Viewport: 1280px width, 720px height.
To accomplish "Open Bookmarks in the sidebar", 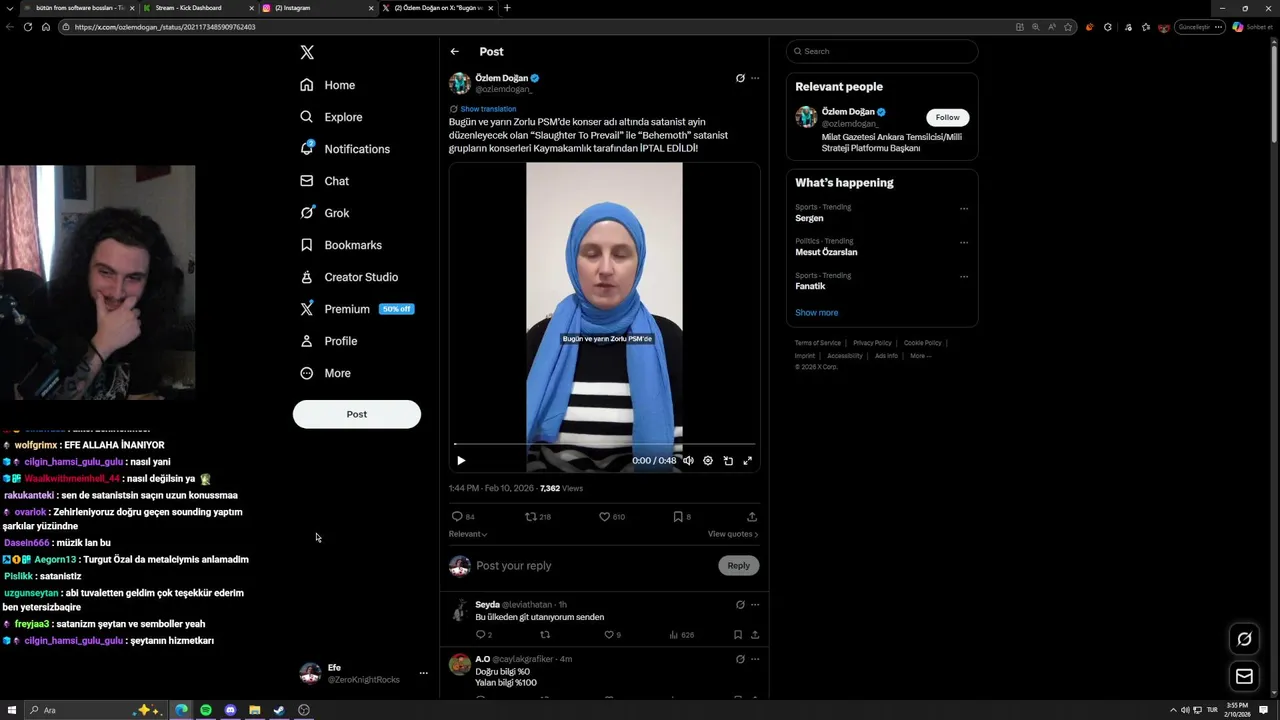I will tap(342, 245).
